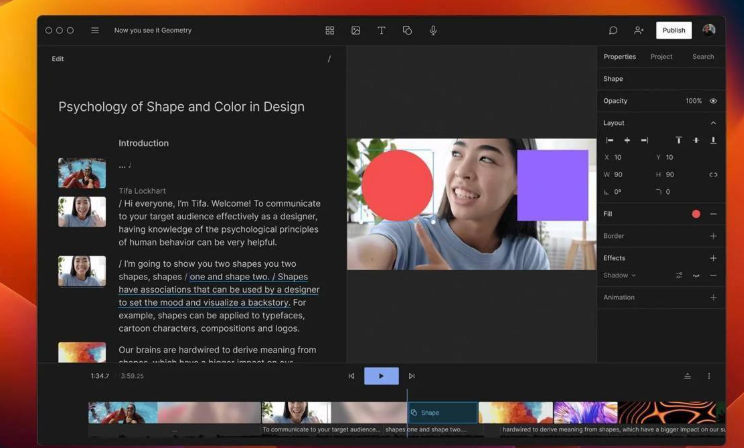The width and height of the screenshot is (744, 448).
Task: Open Shadow settings sliders icon
Action: 679,275
